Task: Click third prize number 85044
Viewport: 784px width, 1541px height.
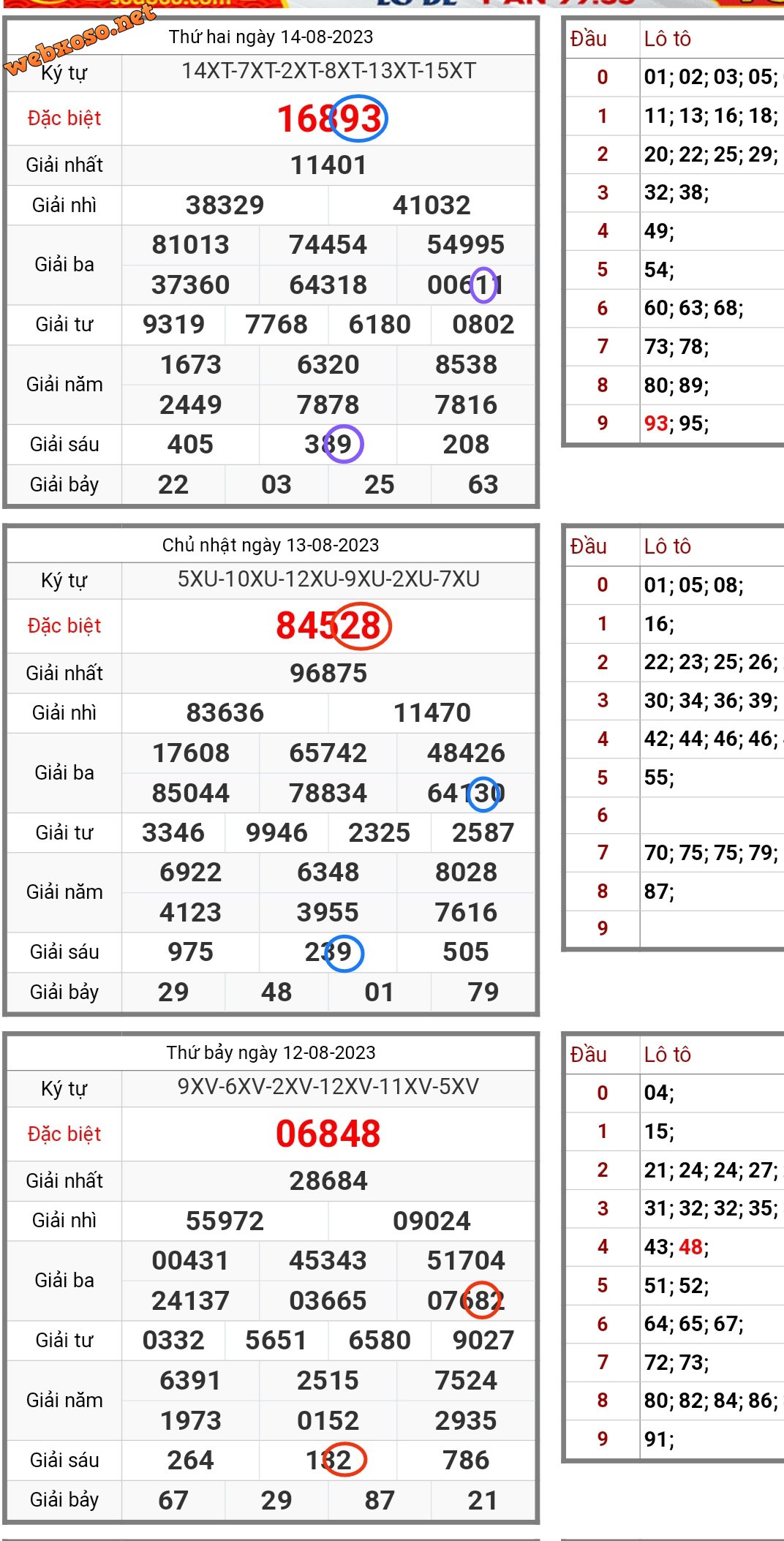Action: 190,794
